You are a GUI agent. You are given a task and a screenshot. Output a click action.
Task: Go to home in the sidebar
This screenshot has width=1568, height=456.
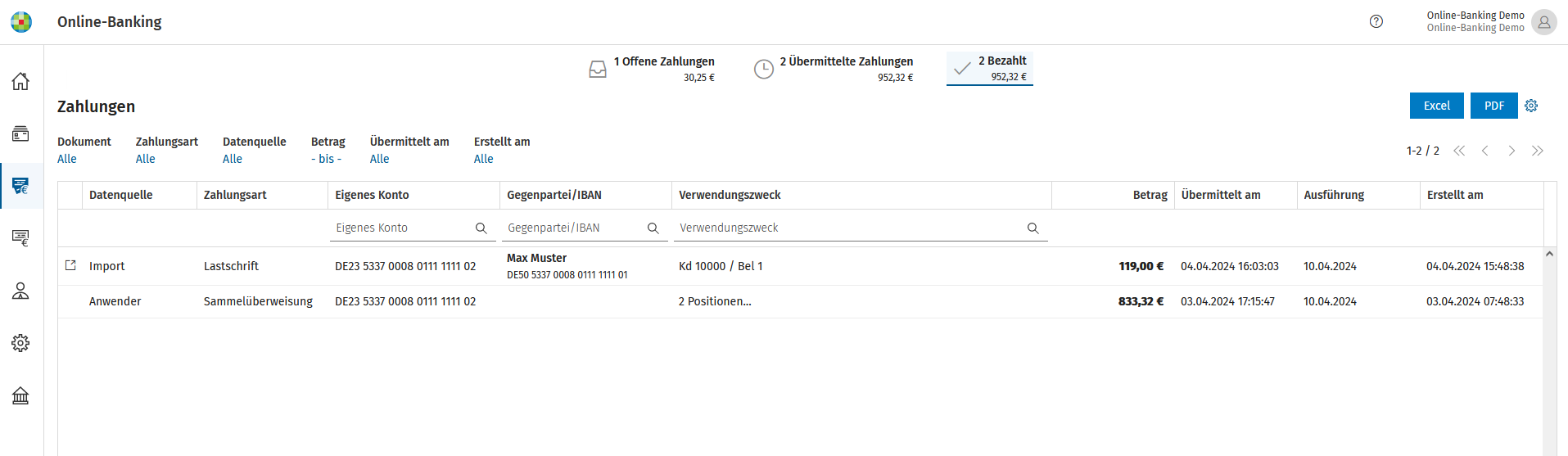coord(20,81)
